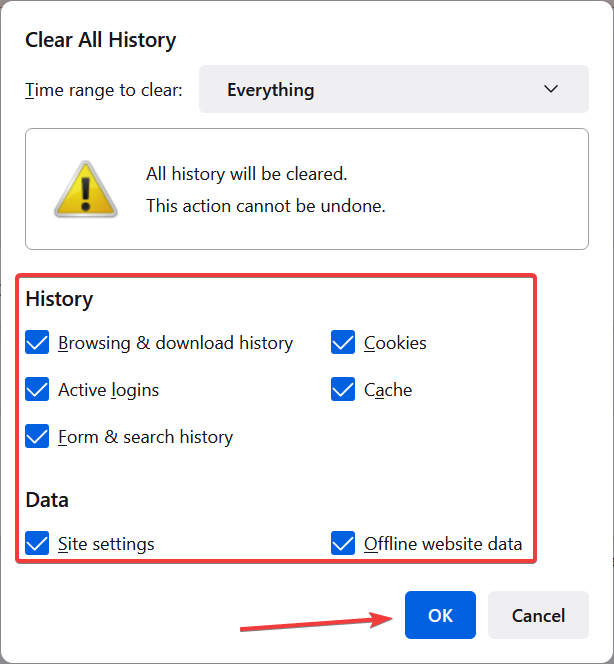Disable the Active logins checkbox
614x664 pixels.
pyautogui.click(x=37, y=389)
